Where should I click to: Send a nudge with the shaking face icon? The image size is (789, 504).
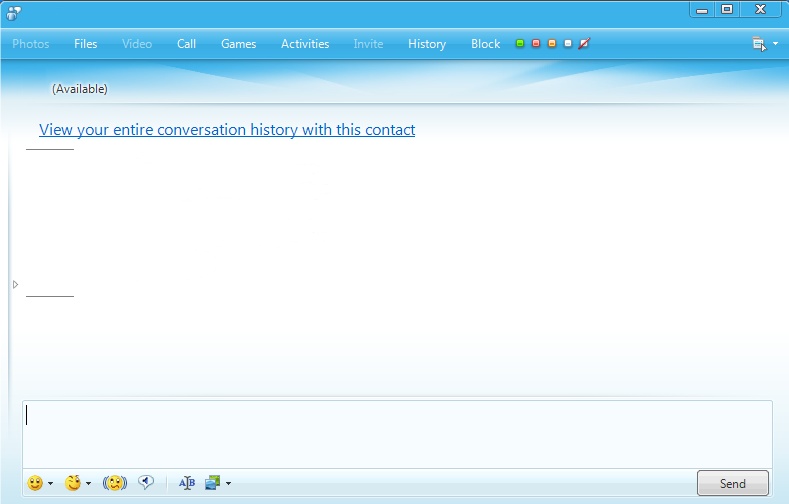115,483
